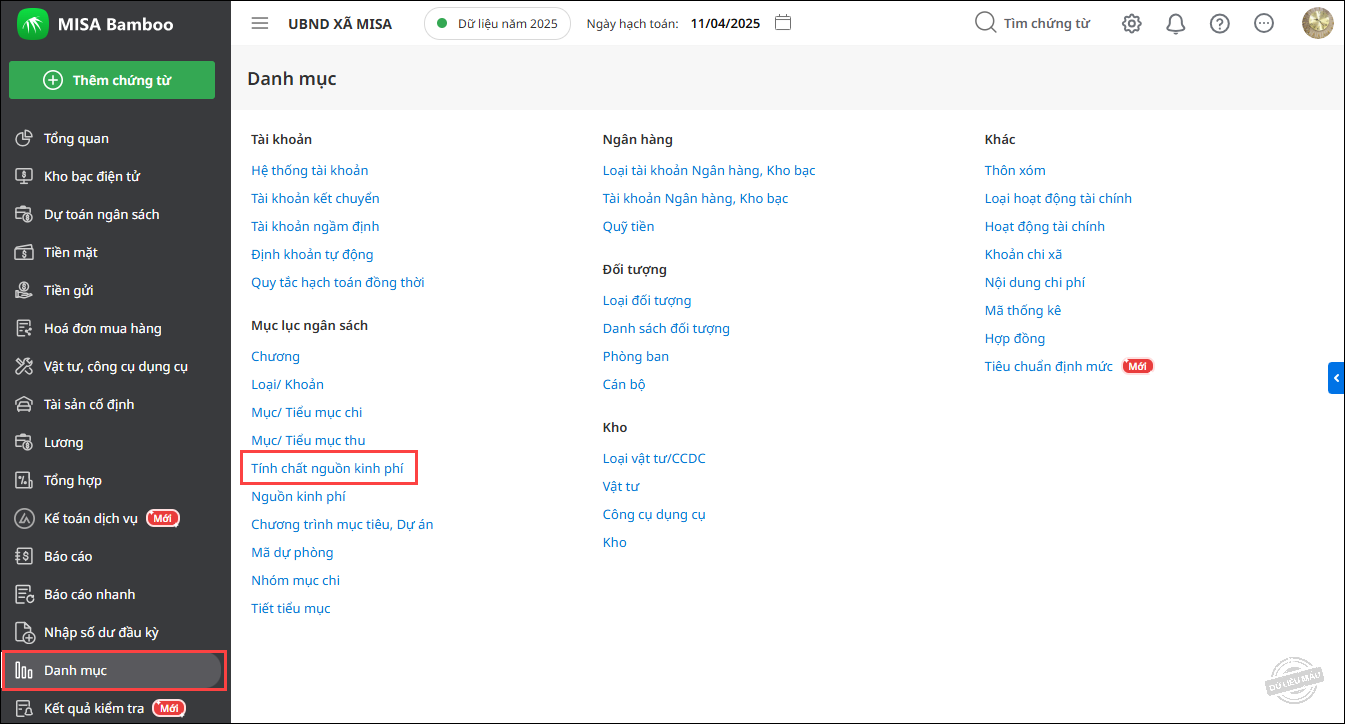Open Nhóm mục chi link

click(296, 580)
